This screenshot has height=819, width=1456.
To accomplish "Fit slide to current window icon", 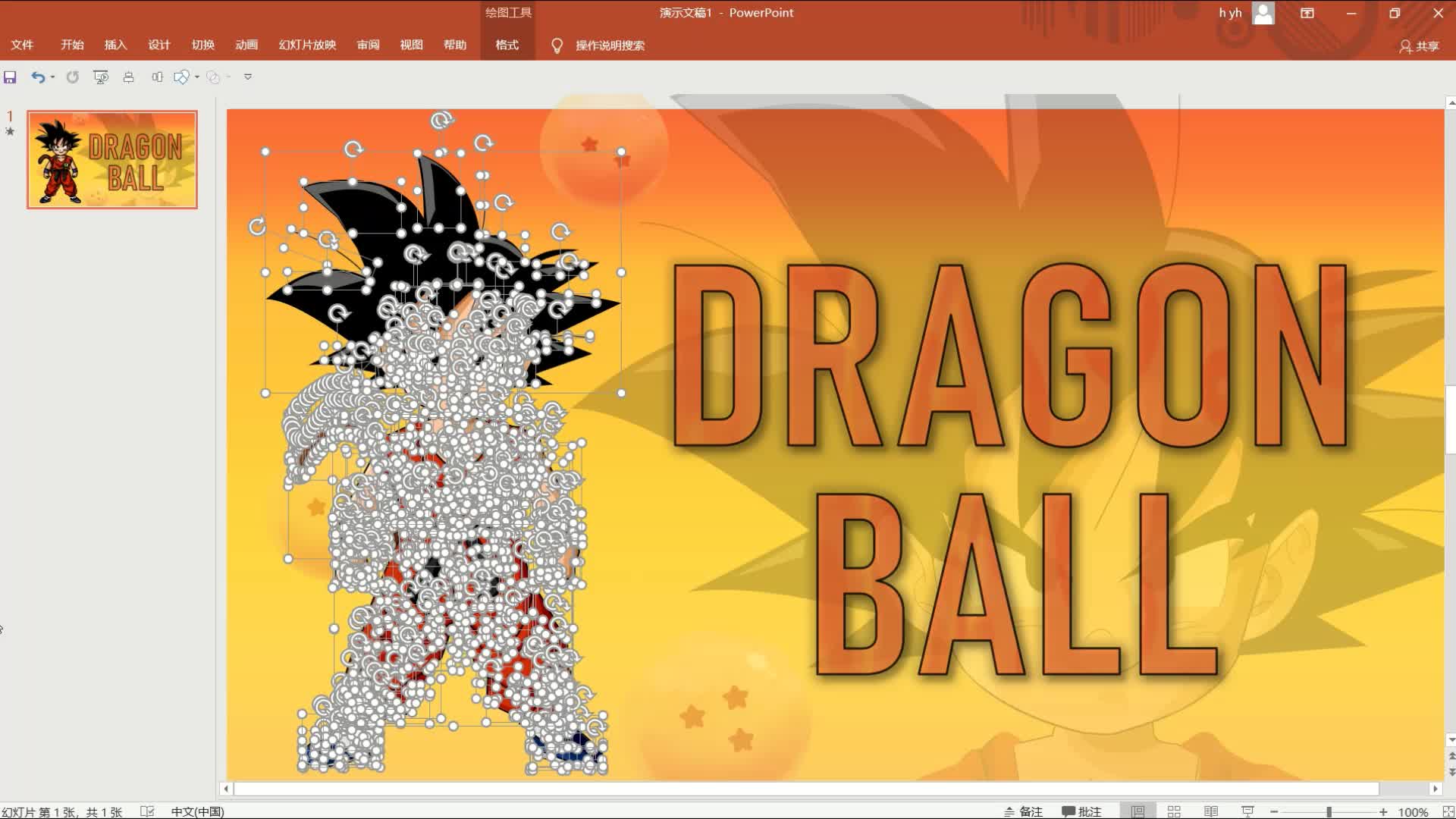I will [1447, 811].
